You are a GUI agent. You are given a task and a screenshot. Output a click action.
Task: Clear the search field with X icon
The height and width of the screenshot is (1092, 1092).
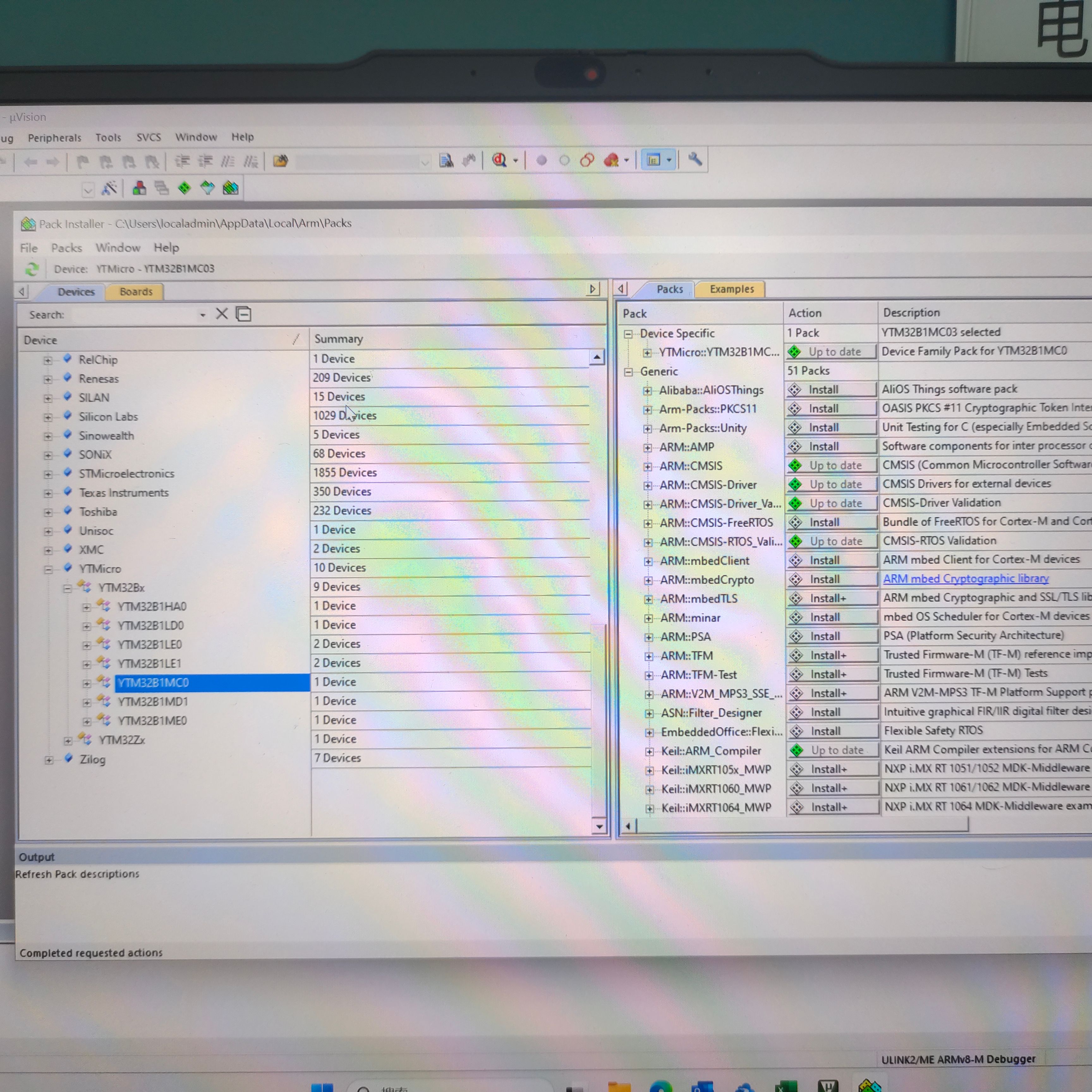[221, 314]
